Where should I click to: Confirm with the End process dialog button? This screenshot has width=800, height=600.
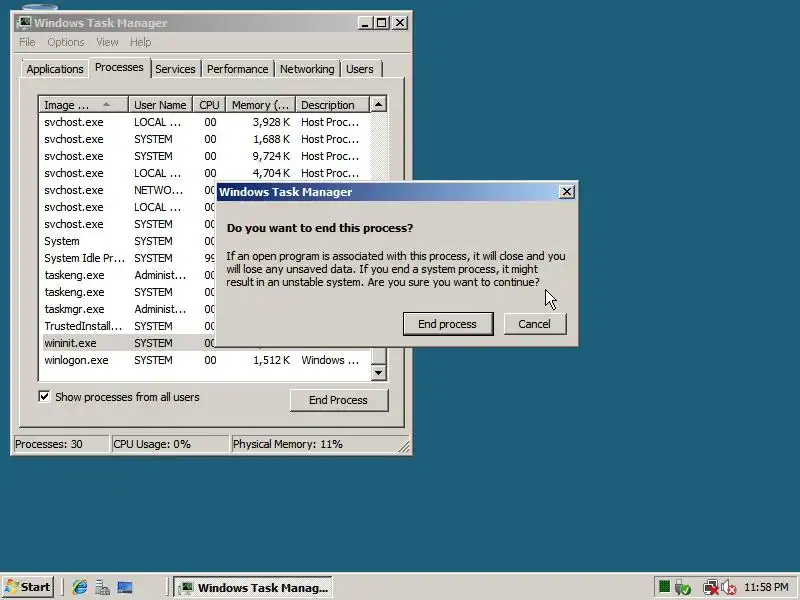pos(447,324)
